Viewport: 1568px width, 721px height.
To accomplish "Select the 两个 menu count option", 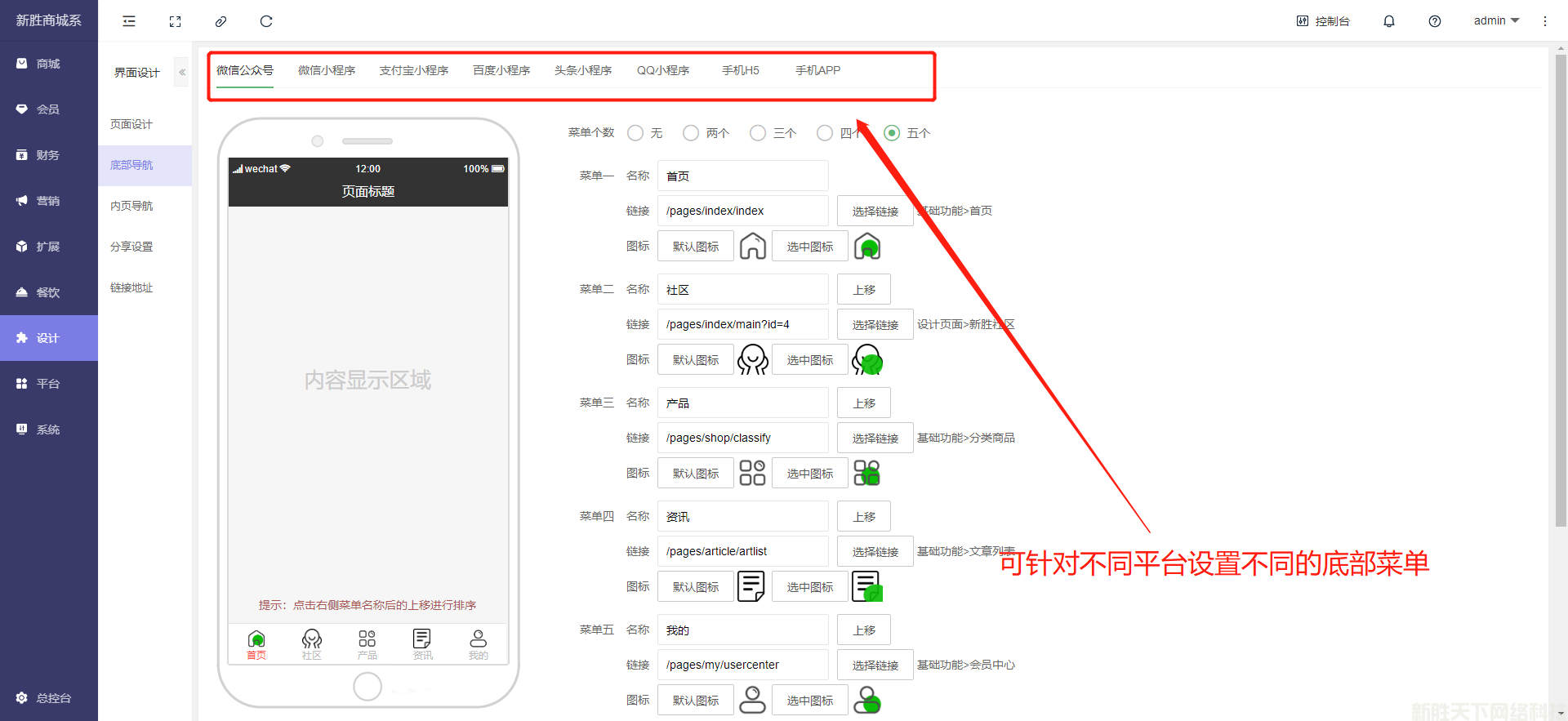I will (x=691, y=133).
